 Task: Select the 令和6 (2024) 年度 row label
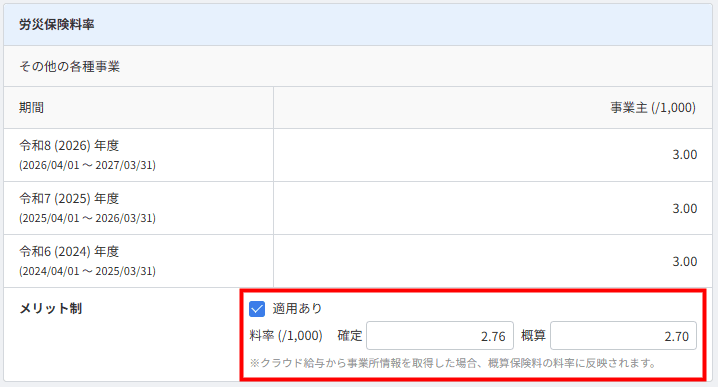pyautogui.click(x=69, y=252)
